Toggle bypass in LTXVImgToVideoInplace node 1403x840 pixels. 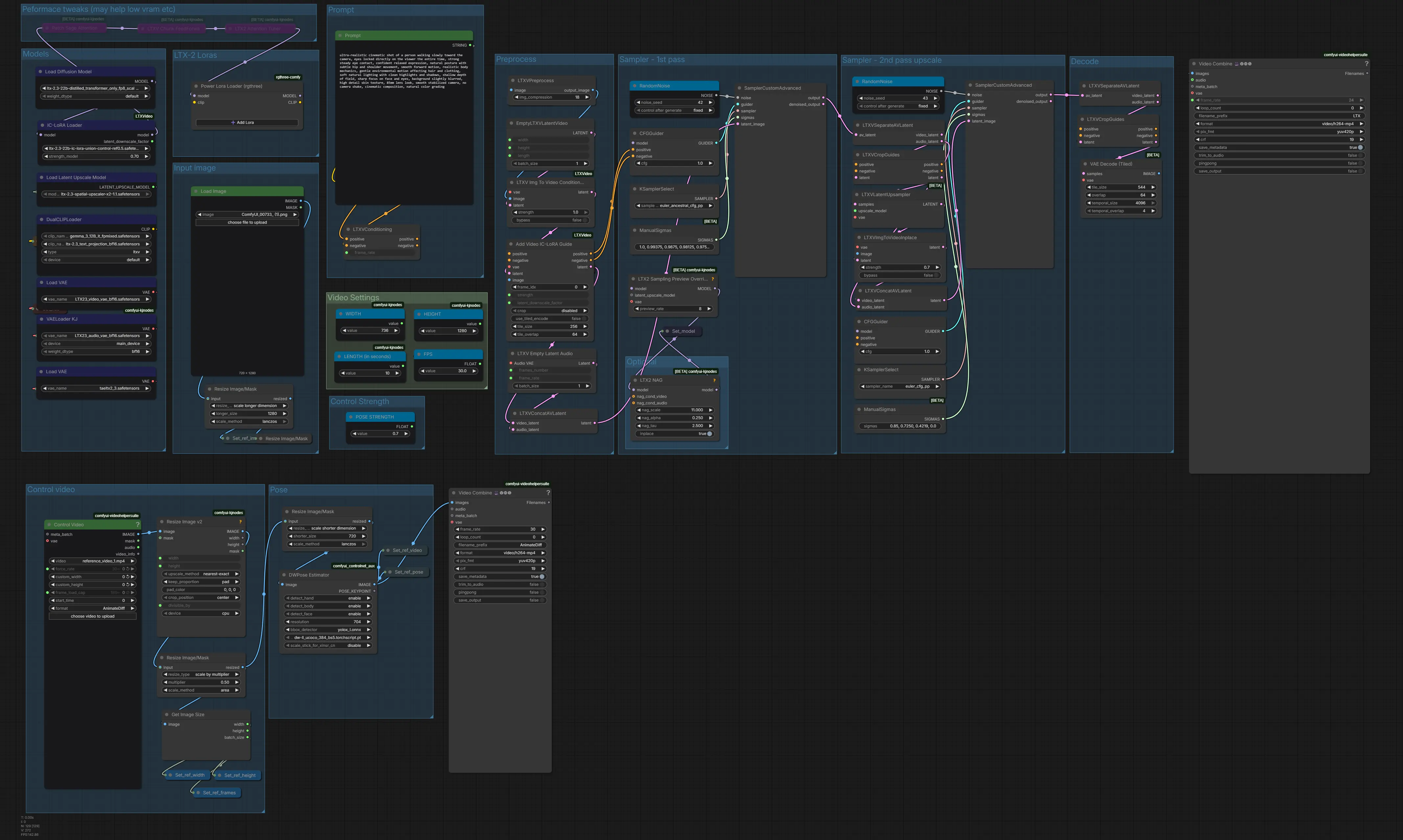[x=936, y=275]
